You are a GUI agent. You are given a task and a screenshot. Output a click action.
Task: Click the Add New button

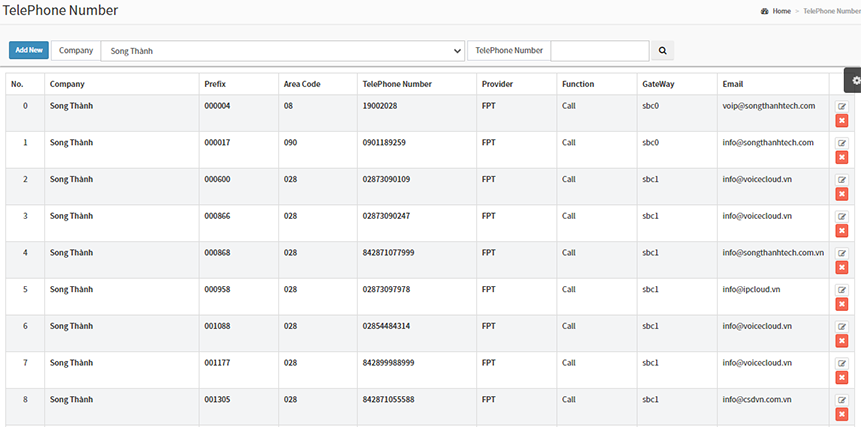(29, 50)
